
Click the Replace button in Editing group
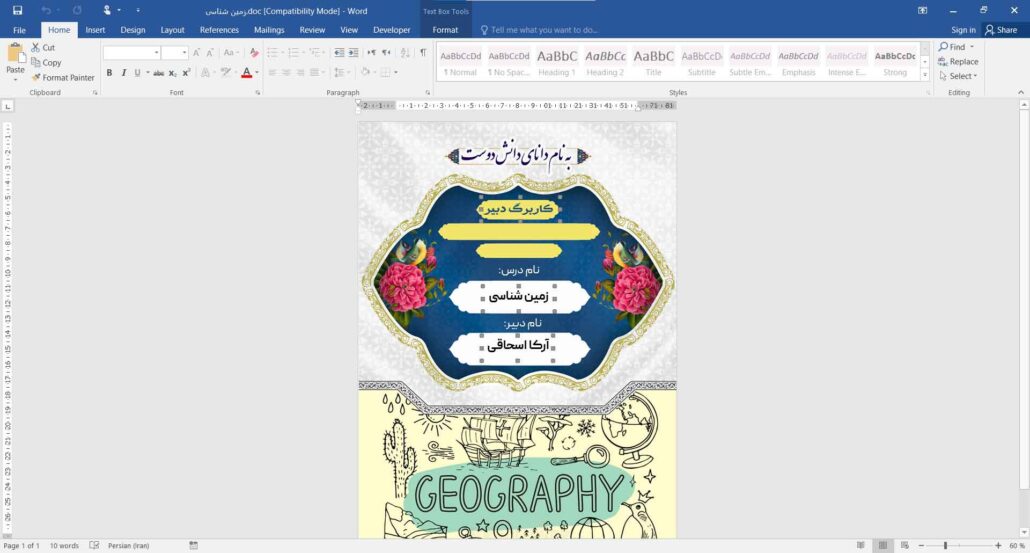pos(957,61)
